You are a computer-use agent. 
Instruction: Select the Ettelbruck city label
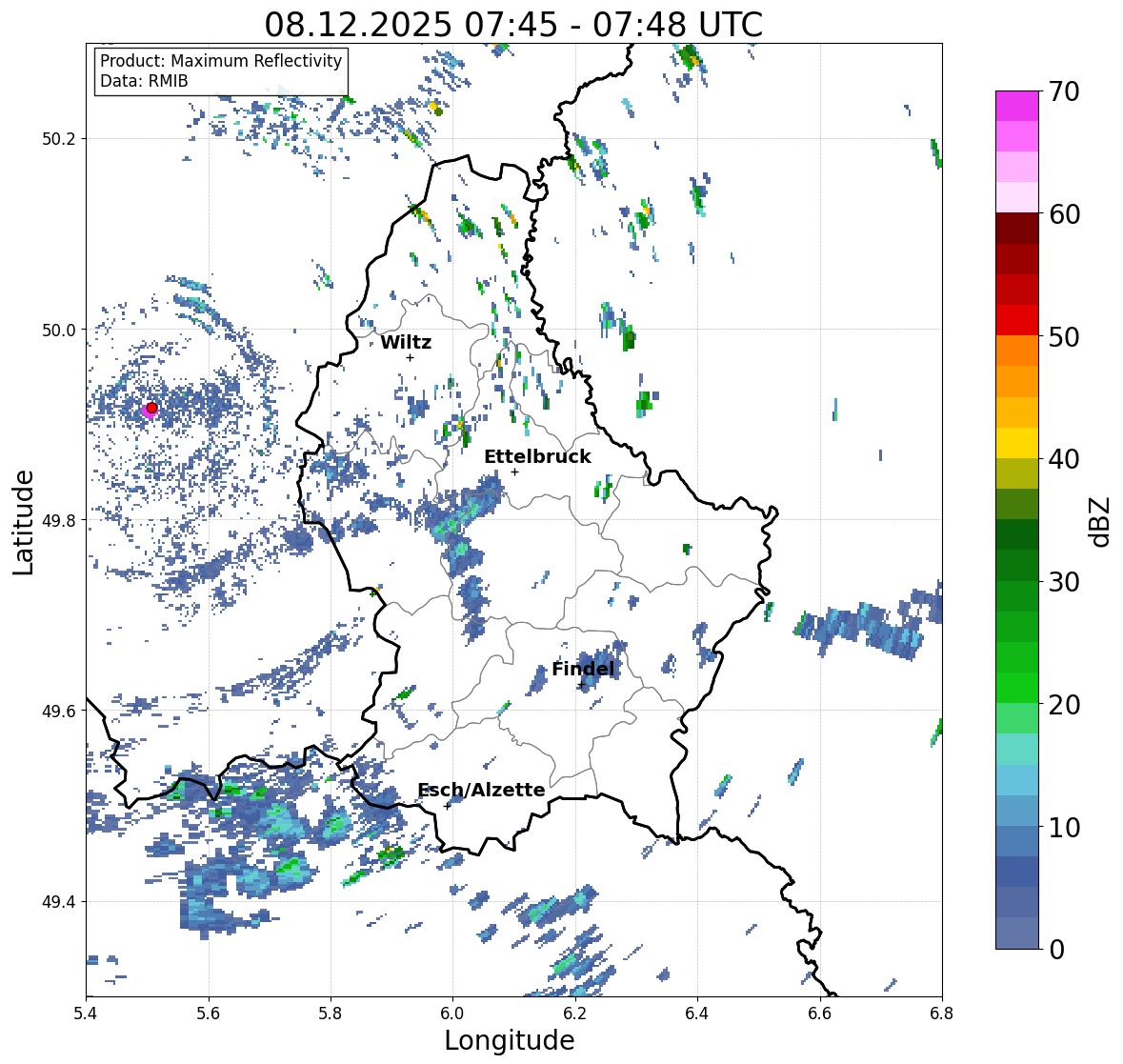click(537, 456)
